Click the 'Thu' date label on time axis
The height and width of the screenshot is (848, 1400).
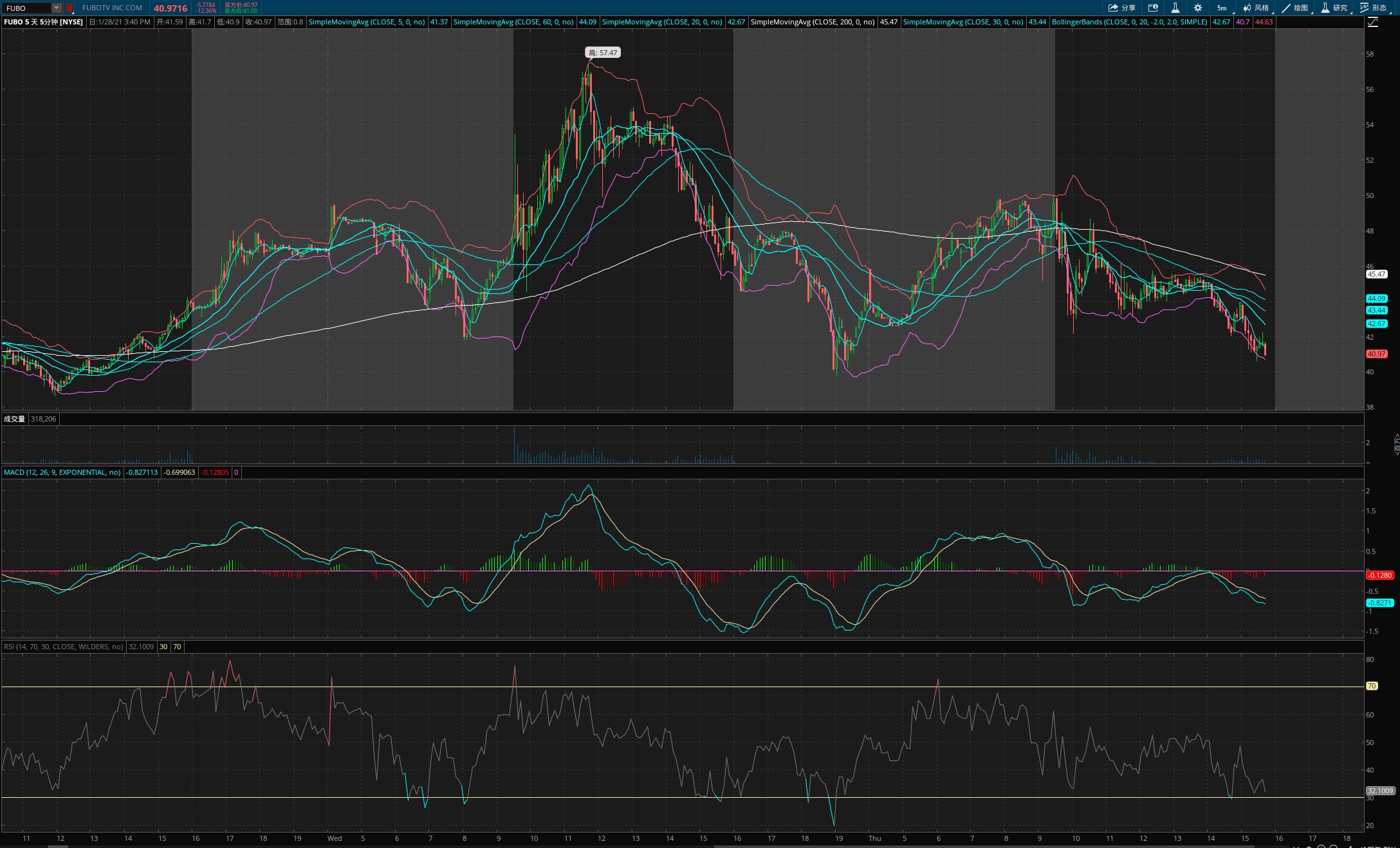874,838
